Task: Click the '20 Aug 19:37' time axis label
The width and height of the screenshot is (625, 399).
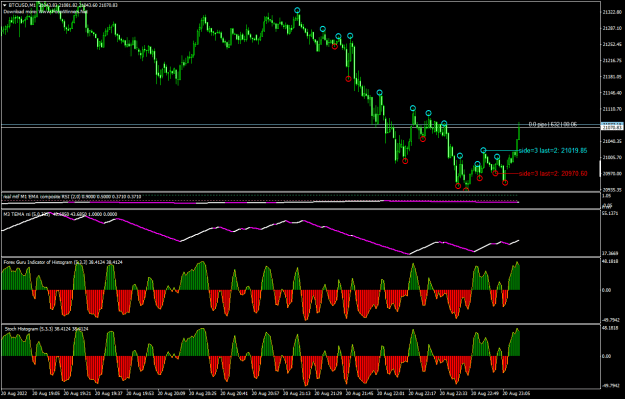Action: click(x=109, y=393)
